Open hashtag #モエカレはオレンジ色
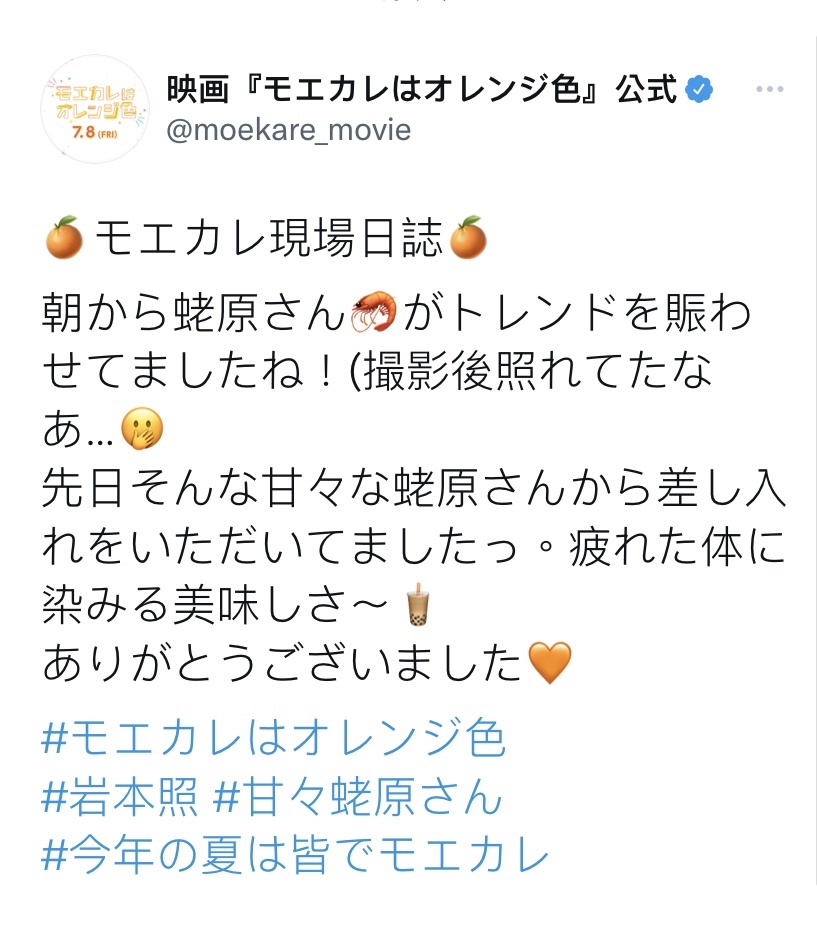817x931 pixels. pos(273,738)
